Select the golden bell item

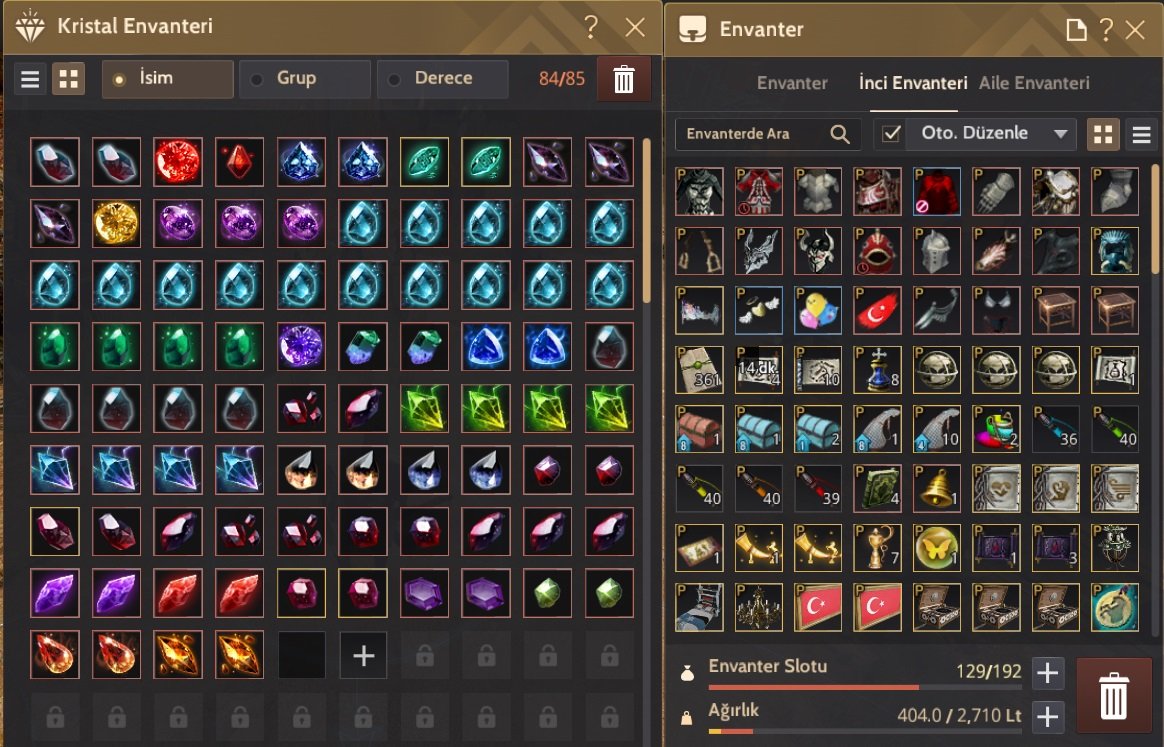pyautogui.click(x=936, y=489)
